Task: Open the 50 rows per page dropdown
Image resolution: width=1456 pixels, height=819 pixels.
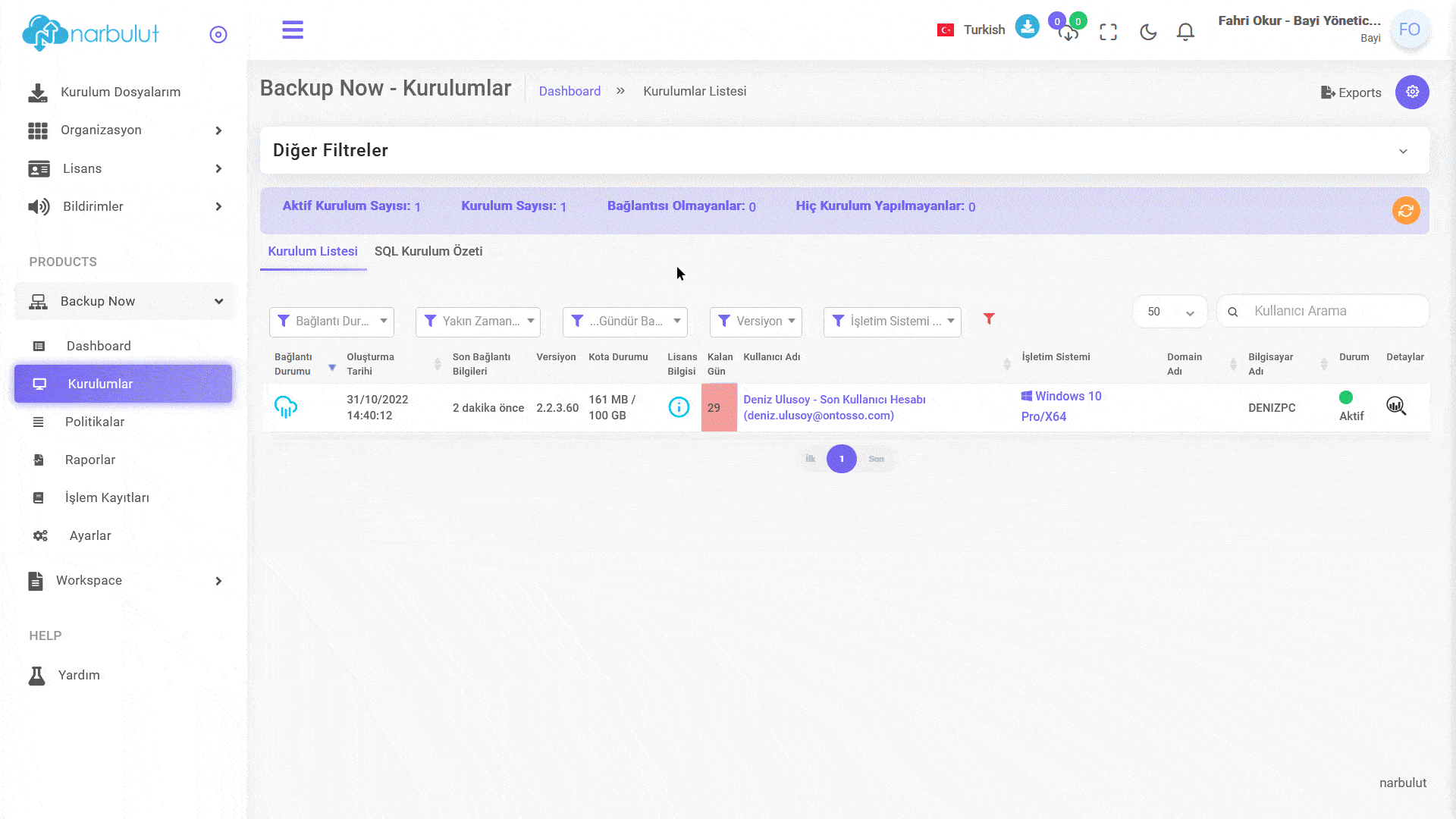Action: (1170, 312)
